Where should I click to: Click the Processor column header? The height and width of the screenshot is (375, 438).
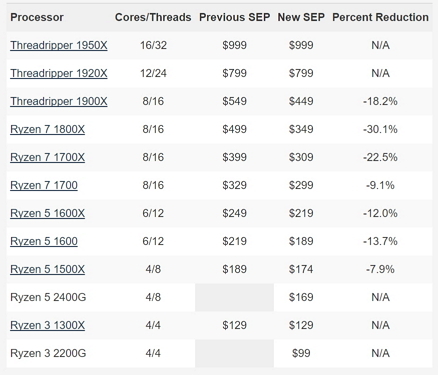click(37, 17)
